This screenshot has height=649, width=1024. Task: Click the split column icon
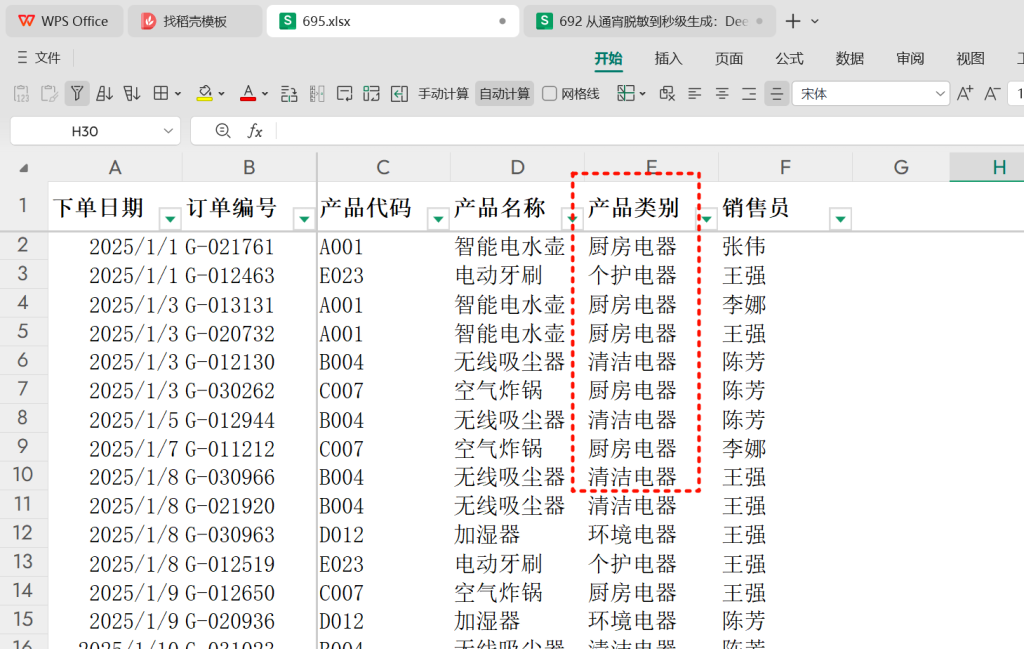click(x=317, y=94)
